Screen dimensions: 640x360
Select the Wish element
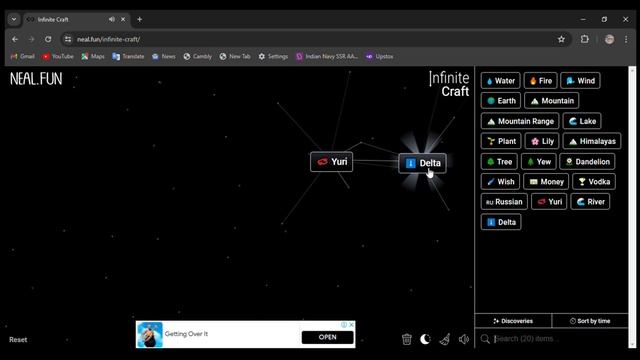[500, 182]
